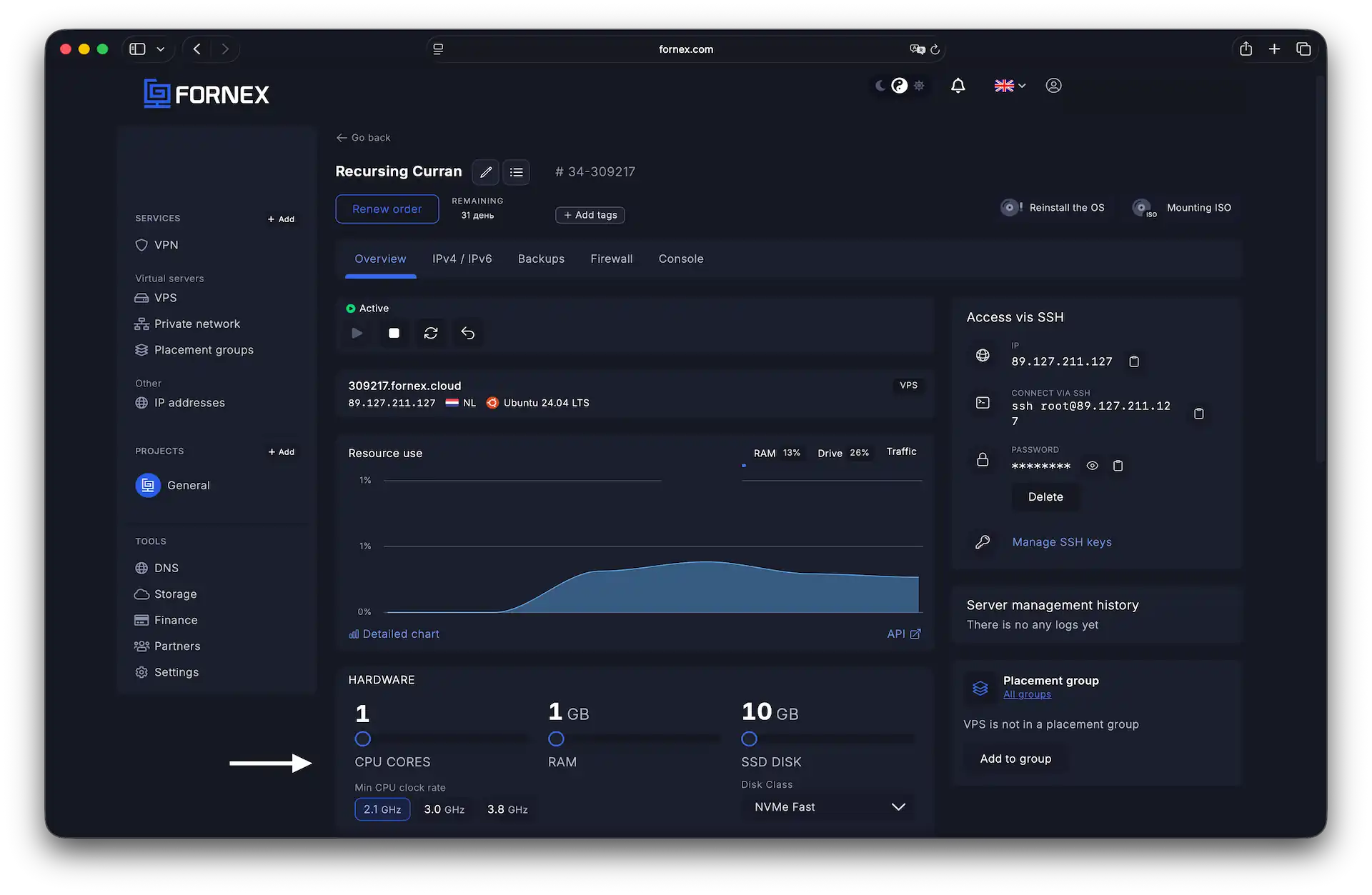This screenshot has width=1372, height=895.
Task: Edit server name with pencil icon
Action: pos(486,172)
